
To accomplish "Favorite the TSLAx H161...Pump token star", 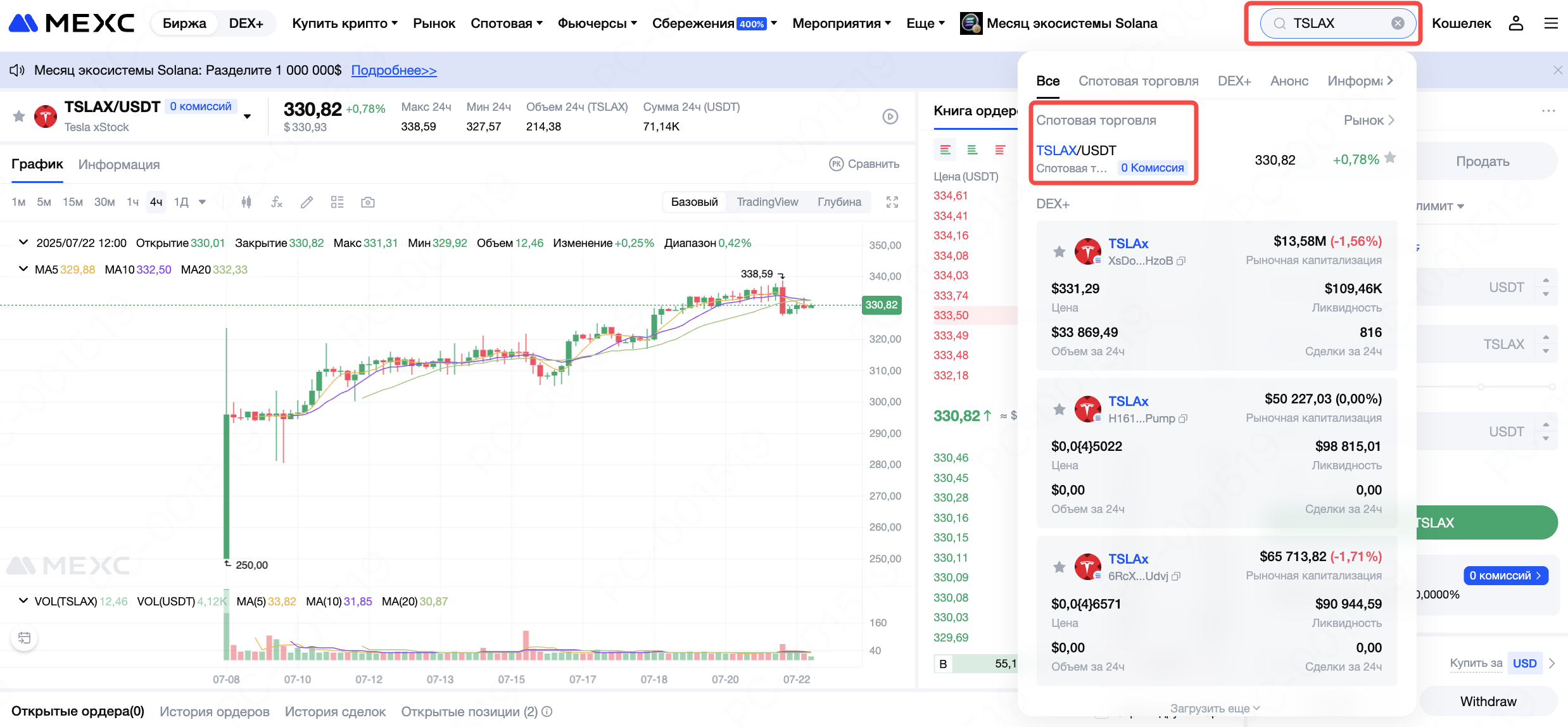I will tap(1059, 409).
